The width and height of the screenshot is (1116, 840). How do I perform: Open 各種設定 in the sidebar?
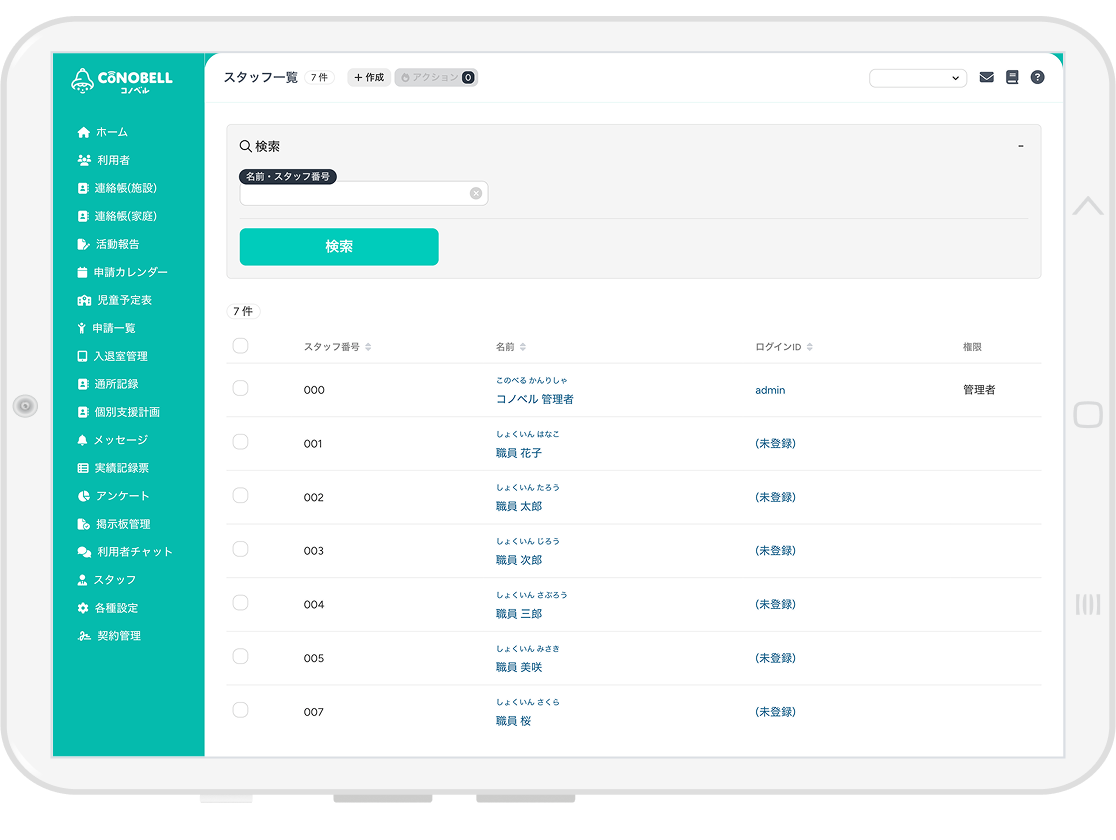pyautogui.click(x=115, y=608)
